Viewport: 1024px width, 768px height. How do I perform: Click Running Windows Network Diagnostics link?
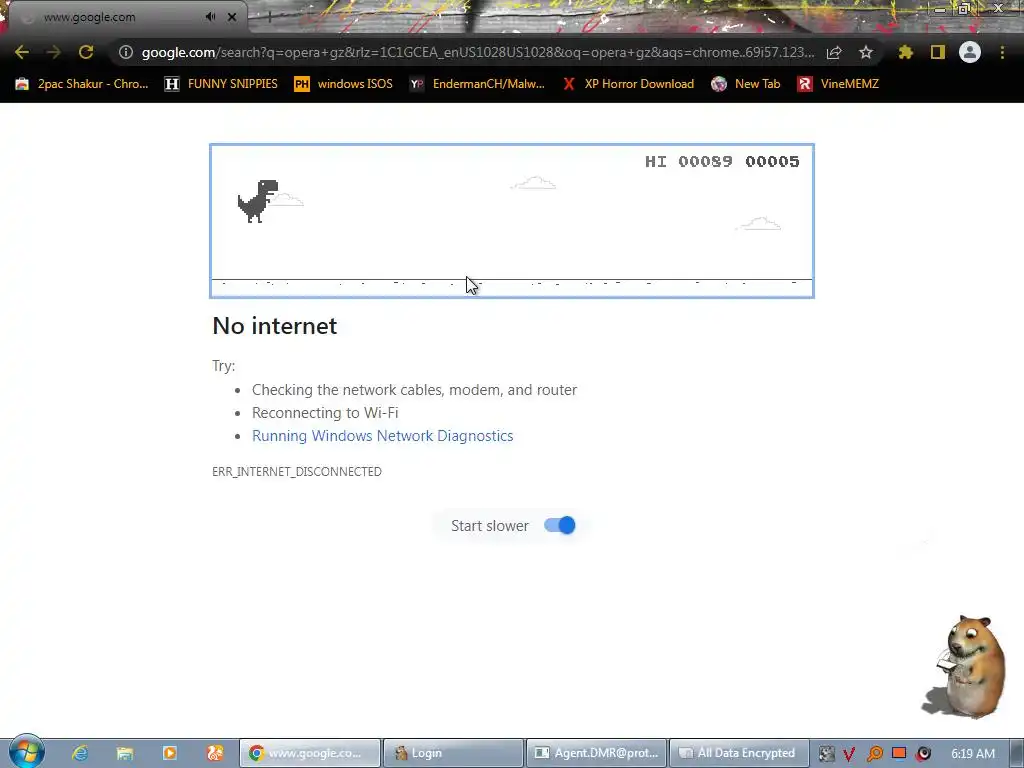tap(383, 436)
